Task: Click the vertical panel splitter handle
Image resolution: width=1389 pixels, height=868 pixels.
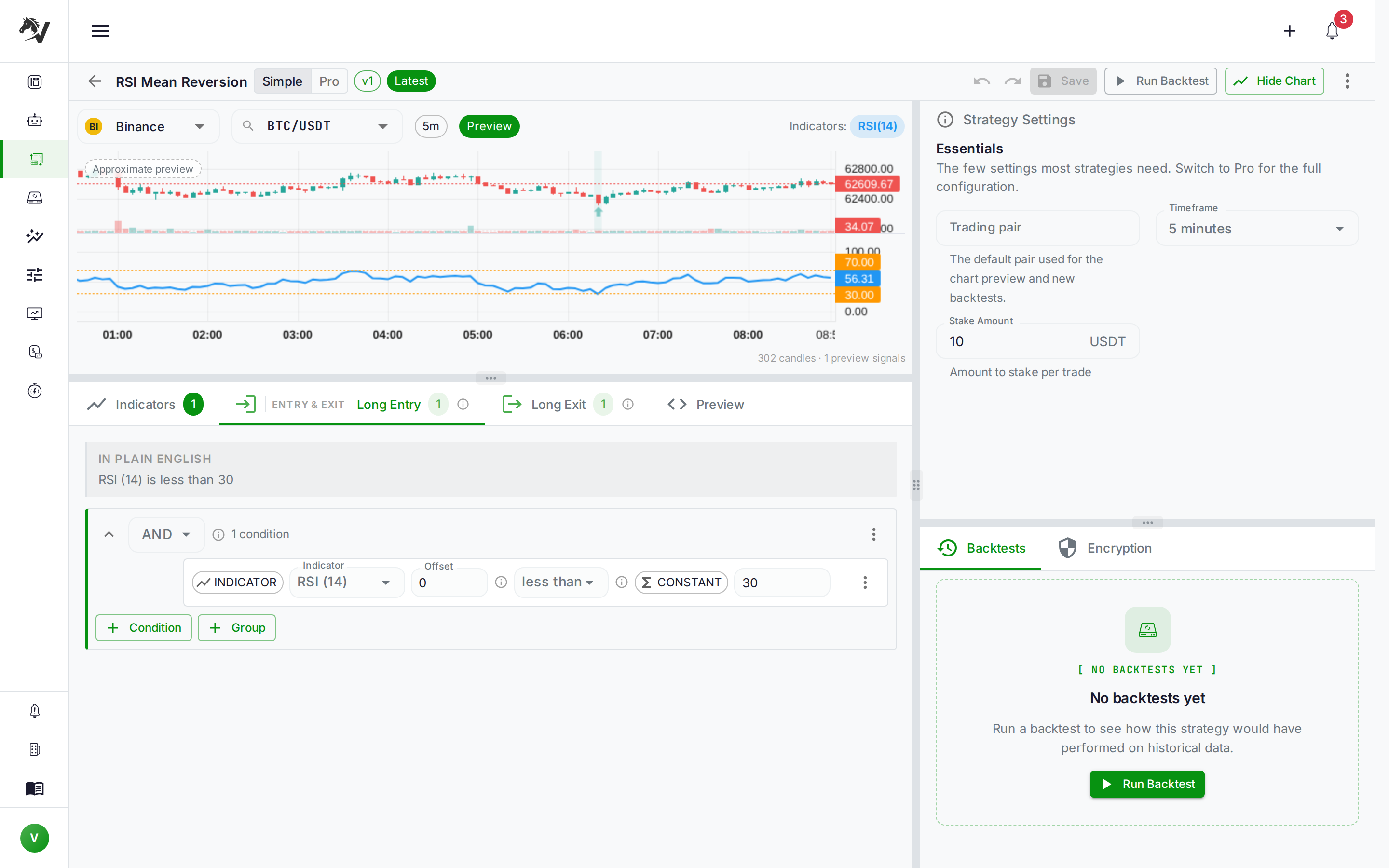Action: 916,486
